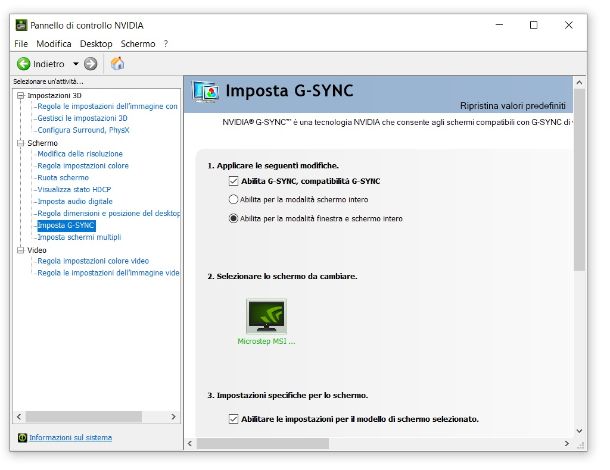
Task: Open the Desktop menu
Action: (96, 44)
